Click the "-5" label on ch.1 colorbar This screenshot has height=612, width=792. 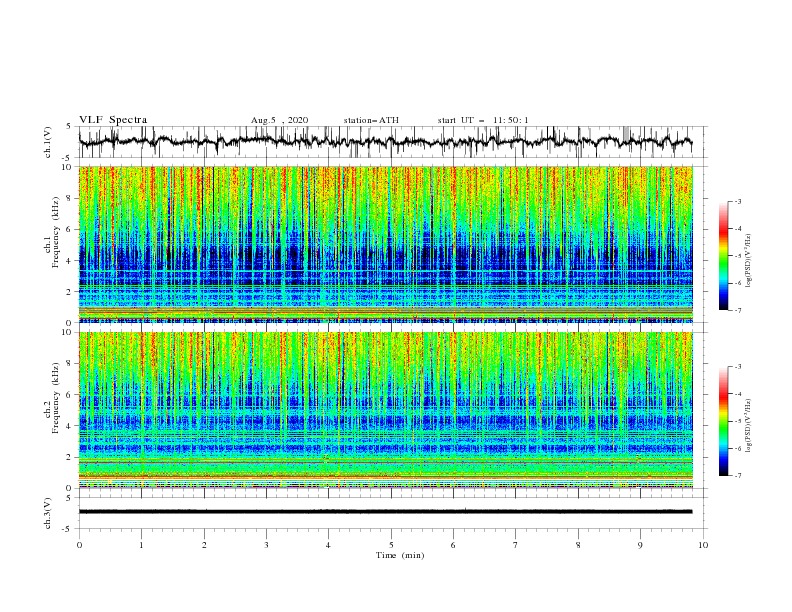pyautogui.click(x=737, y=256)
